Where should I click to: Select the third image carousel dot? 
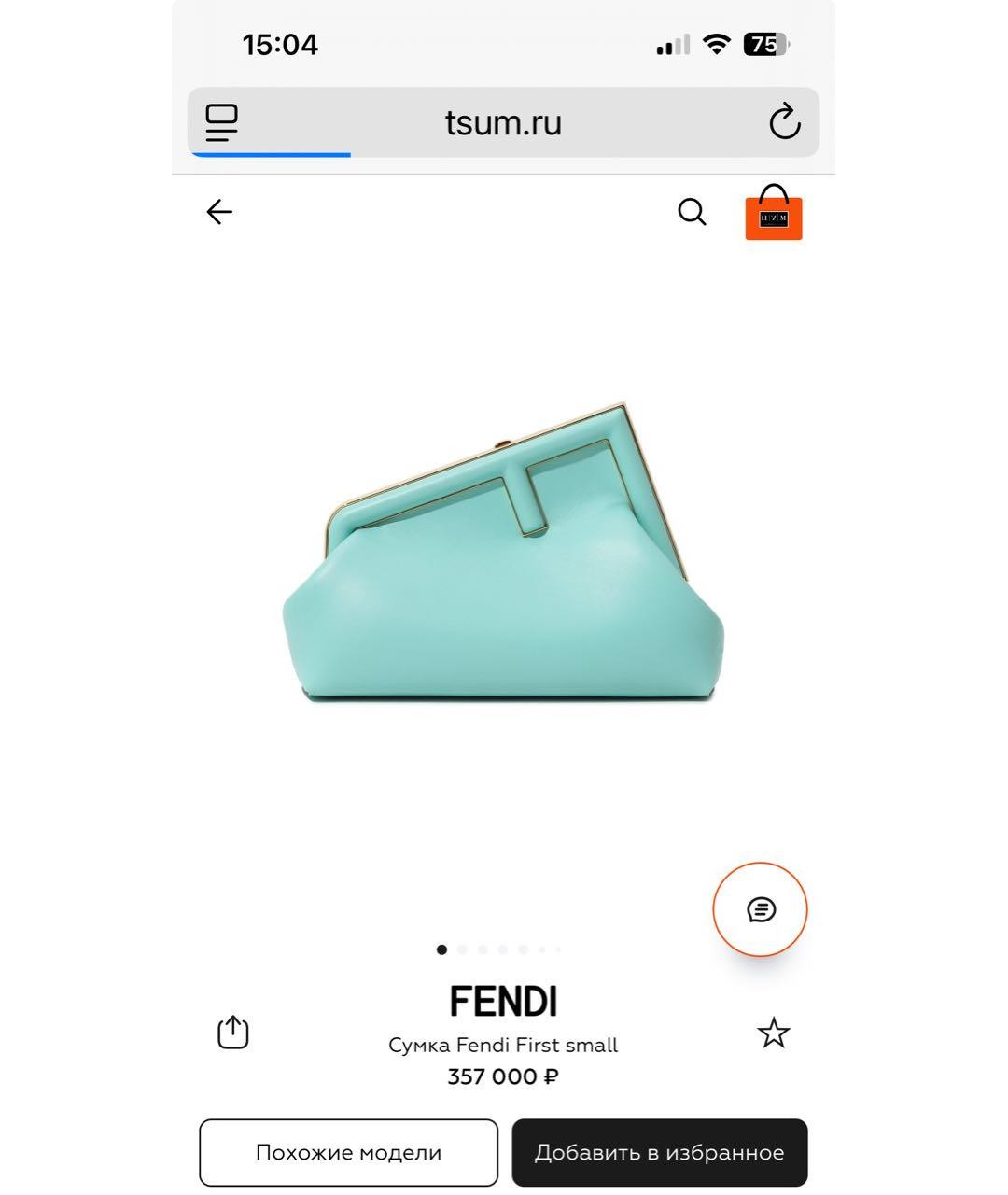coord(483,949)
